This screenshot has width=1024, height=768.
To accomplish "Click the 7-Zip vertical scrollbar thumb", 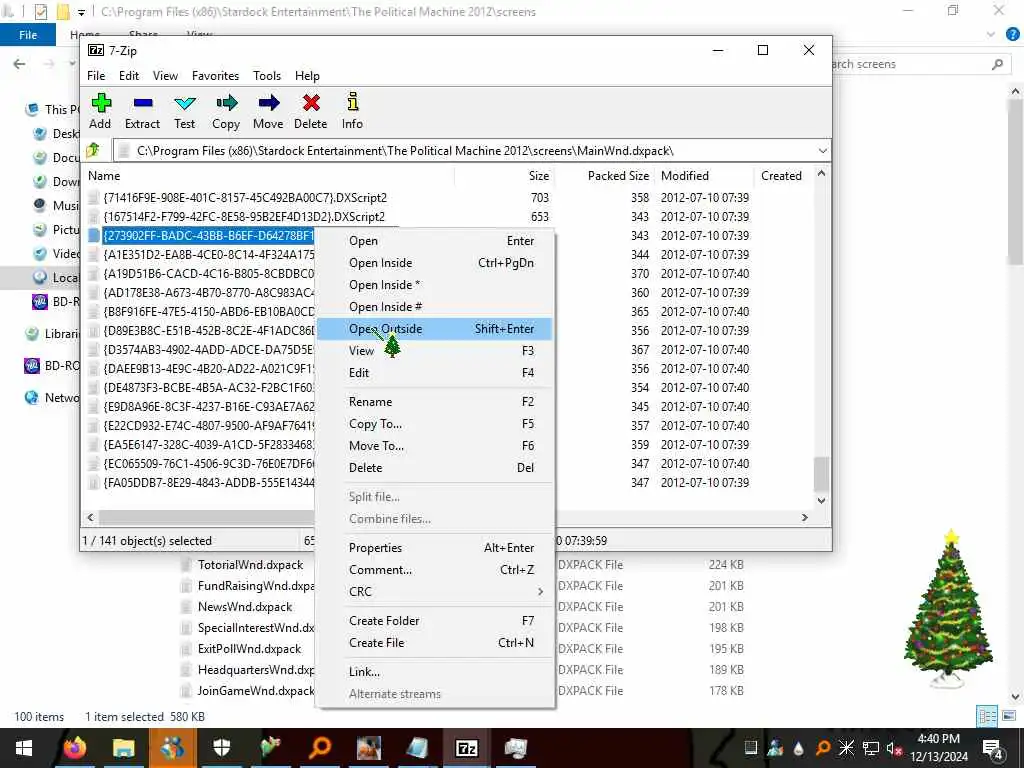I will tap(822, 474).
